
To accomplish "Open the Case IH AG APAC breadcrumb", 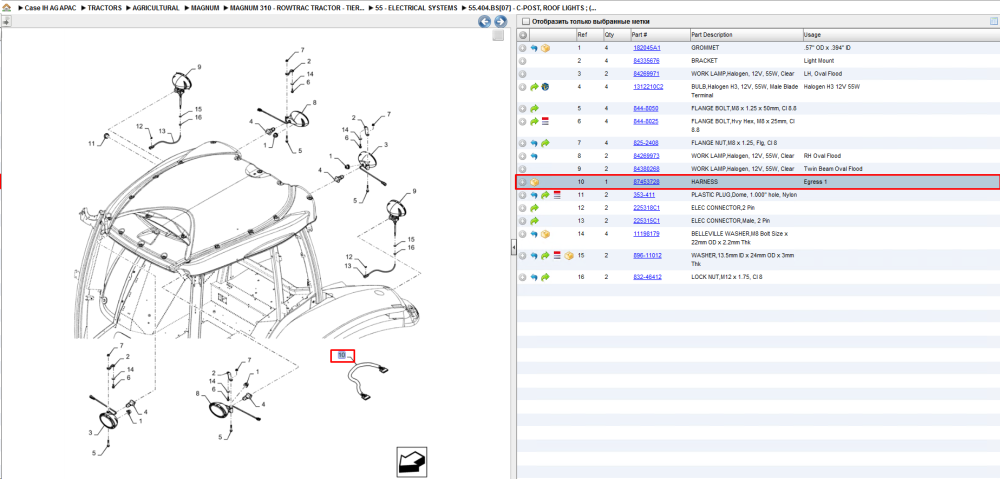I will [52, 8].
